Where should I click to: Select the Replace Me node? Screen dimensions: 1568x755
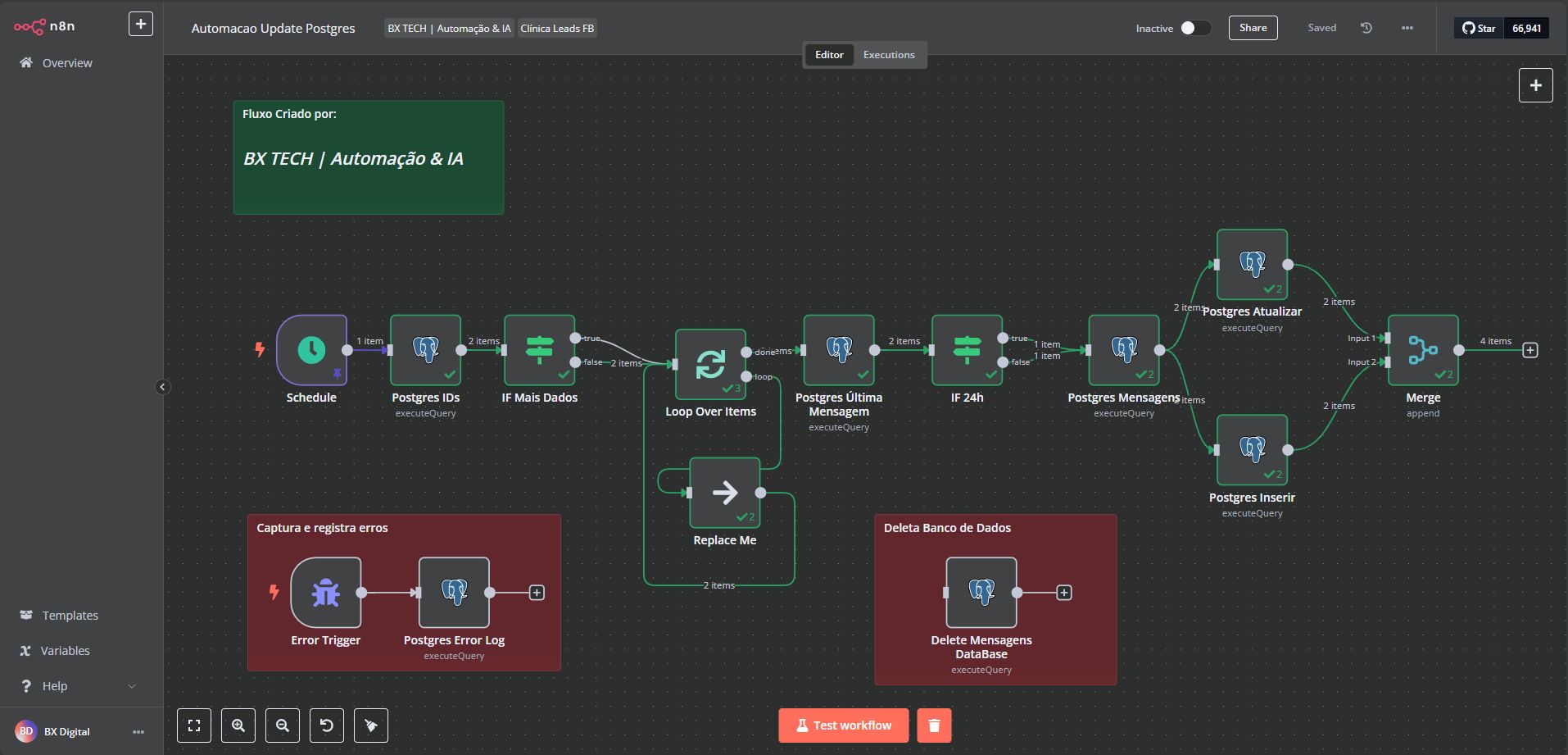tap(725, 493)
